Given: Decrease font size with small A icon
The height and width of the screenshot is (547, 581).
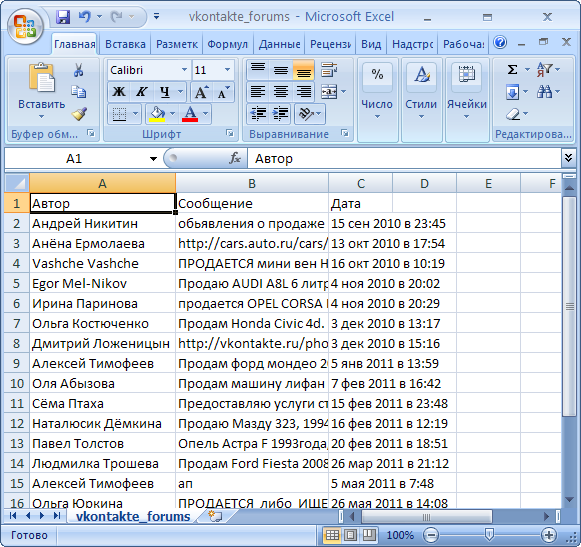Looking at the screenshot, I should pos(223,92).
